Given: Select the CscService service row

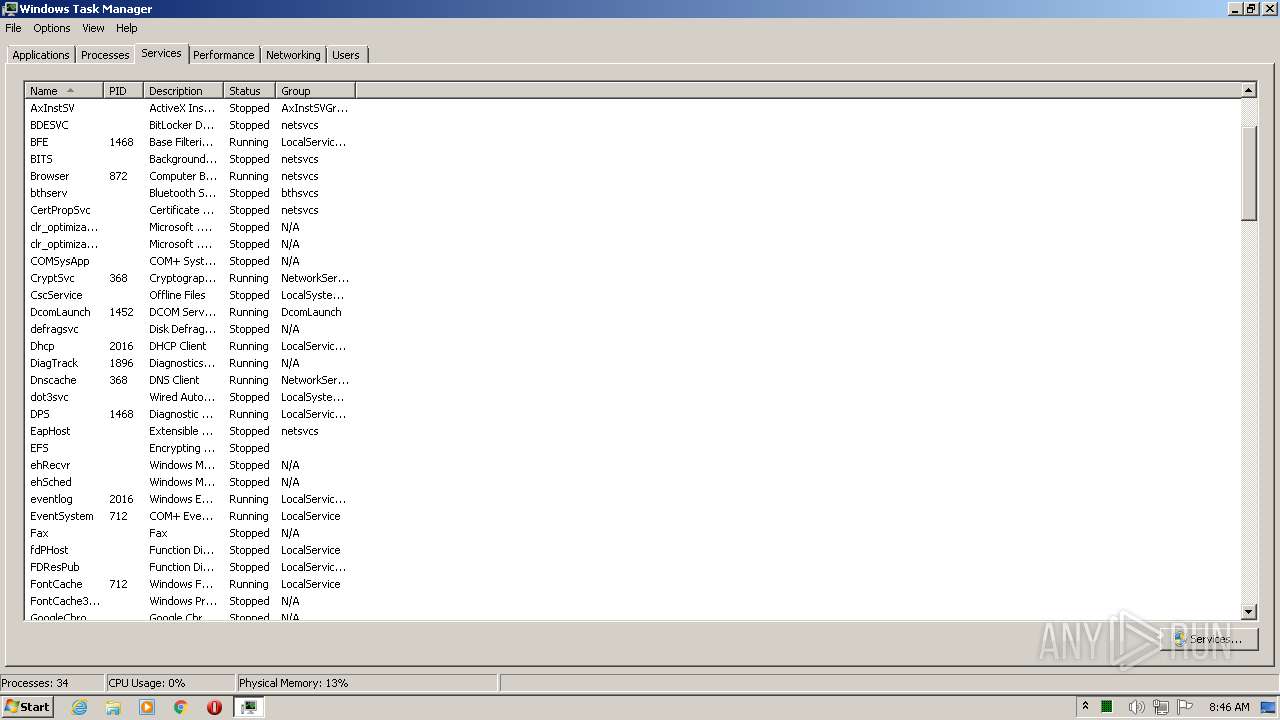Looking at the screenshot, I should (x=190, y=295).
